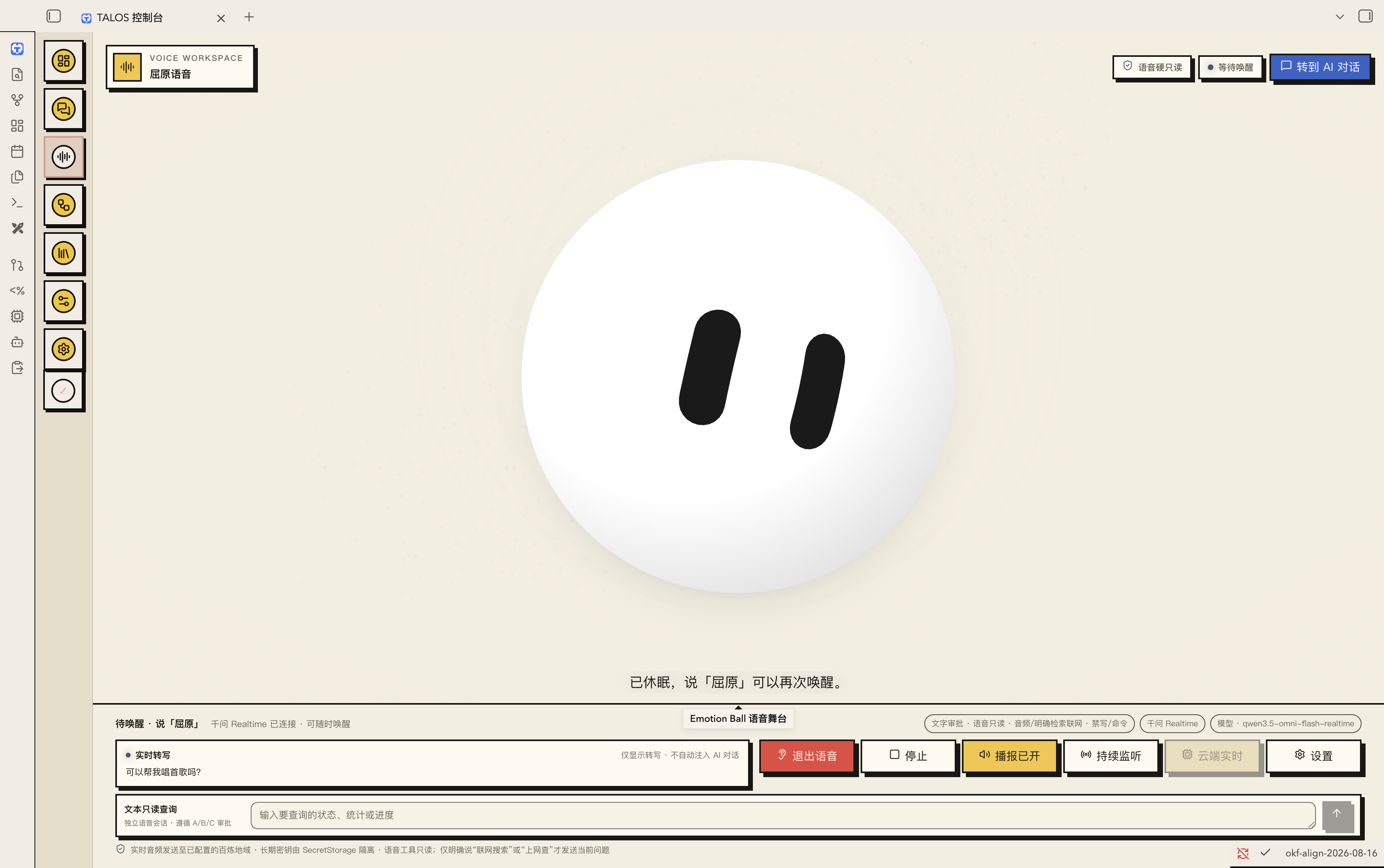Select the TALOS 控制台 tab
Screen dimensions: 1384x868
click(130, 18)
